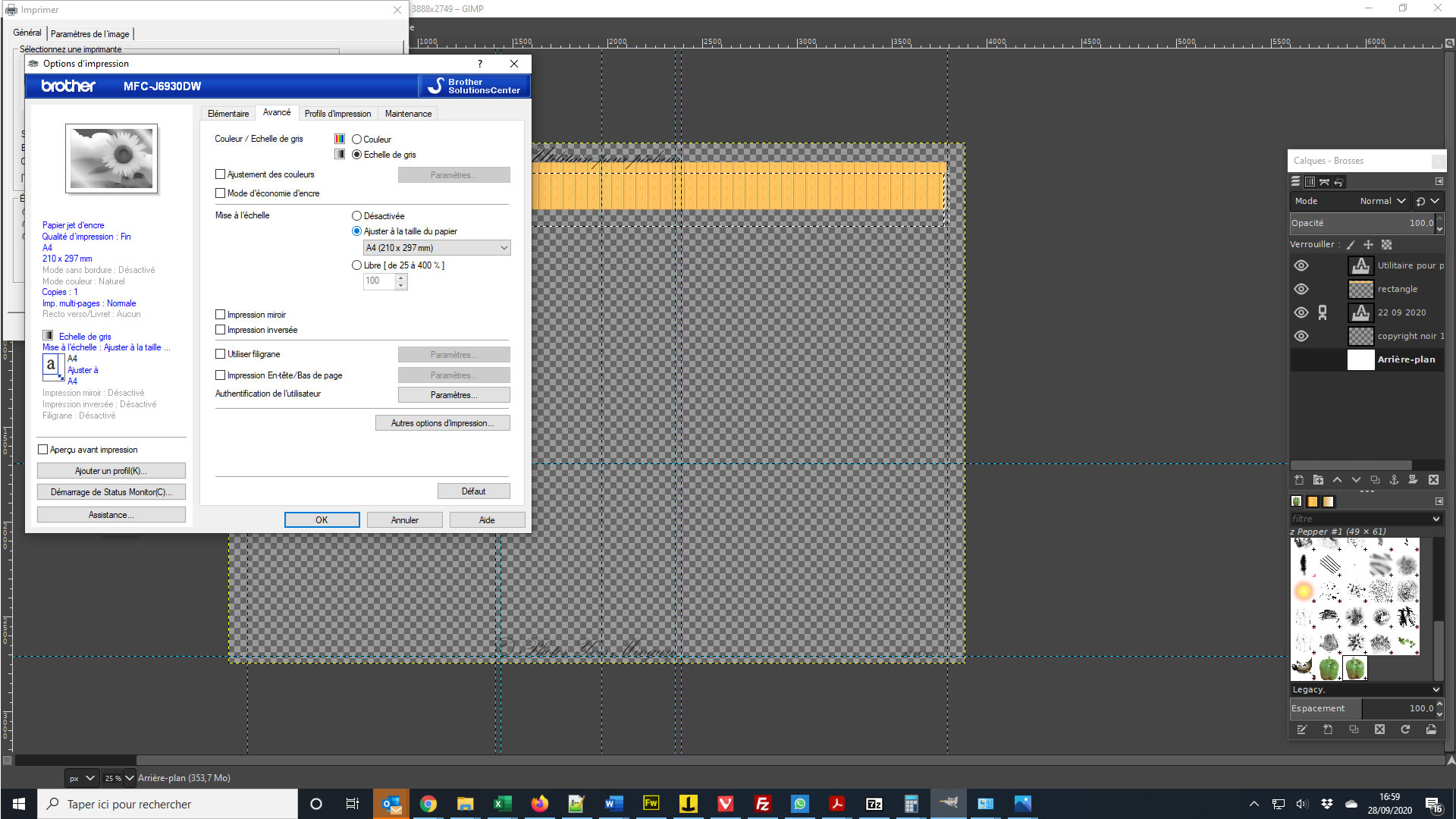
Task: Duplicate layer using layers panel icon
Action: (1375, 480)
